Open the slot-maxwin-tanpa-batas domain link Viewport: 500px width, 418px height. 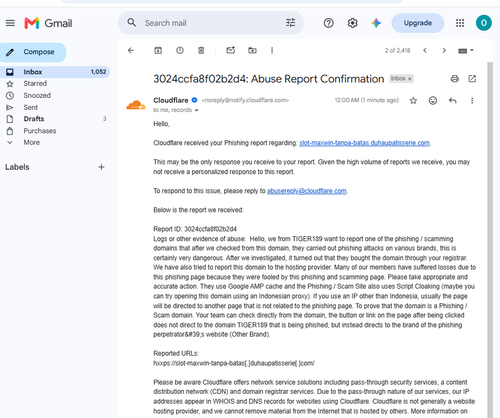[x=364, y=143]
